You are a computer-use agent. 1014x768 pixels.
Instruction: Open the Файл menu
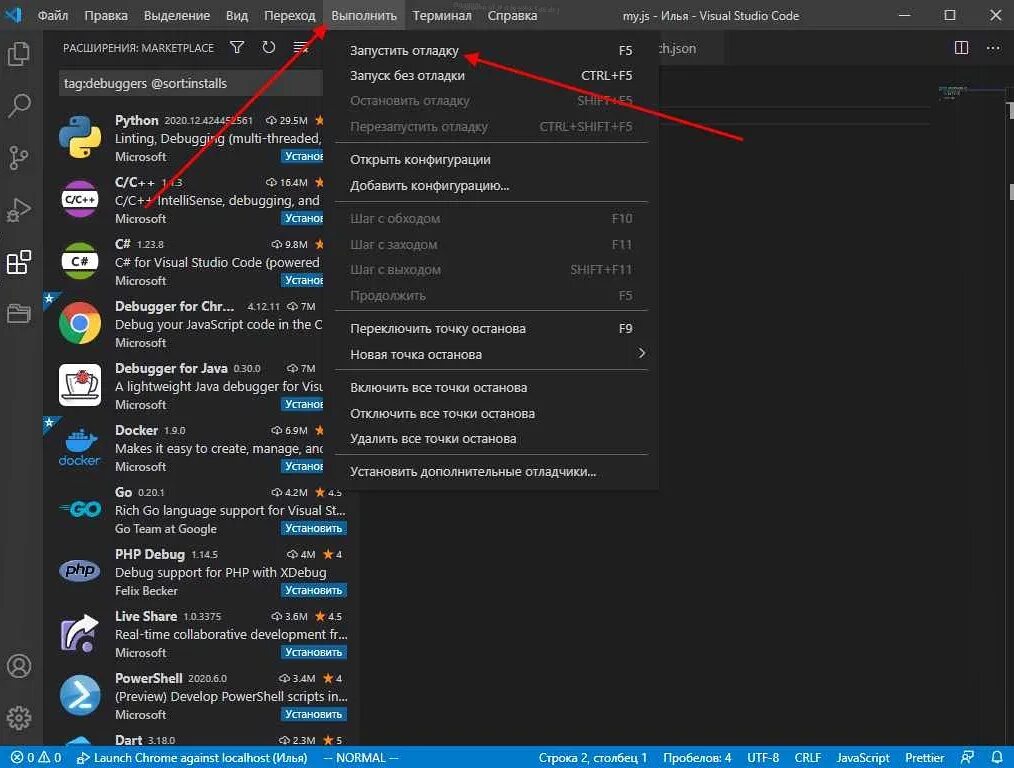point(52,16)
